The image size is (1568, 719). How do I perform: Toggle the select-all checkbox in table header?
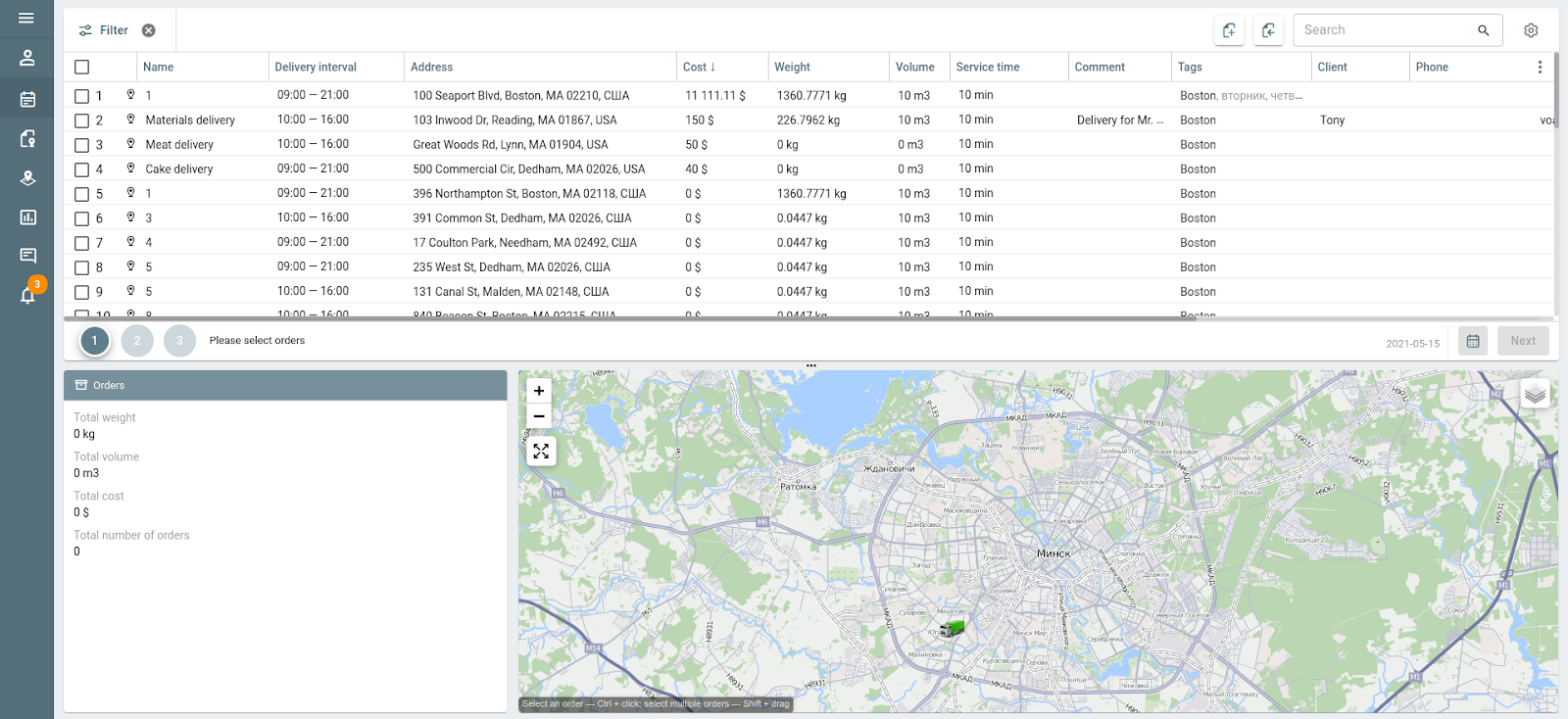click(82, 68)
